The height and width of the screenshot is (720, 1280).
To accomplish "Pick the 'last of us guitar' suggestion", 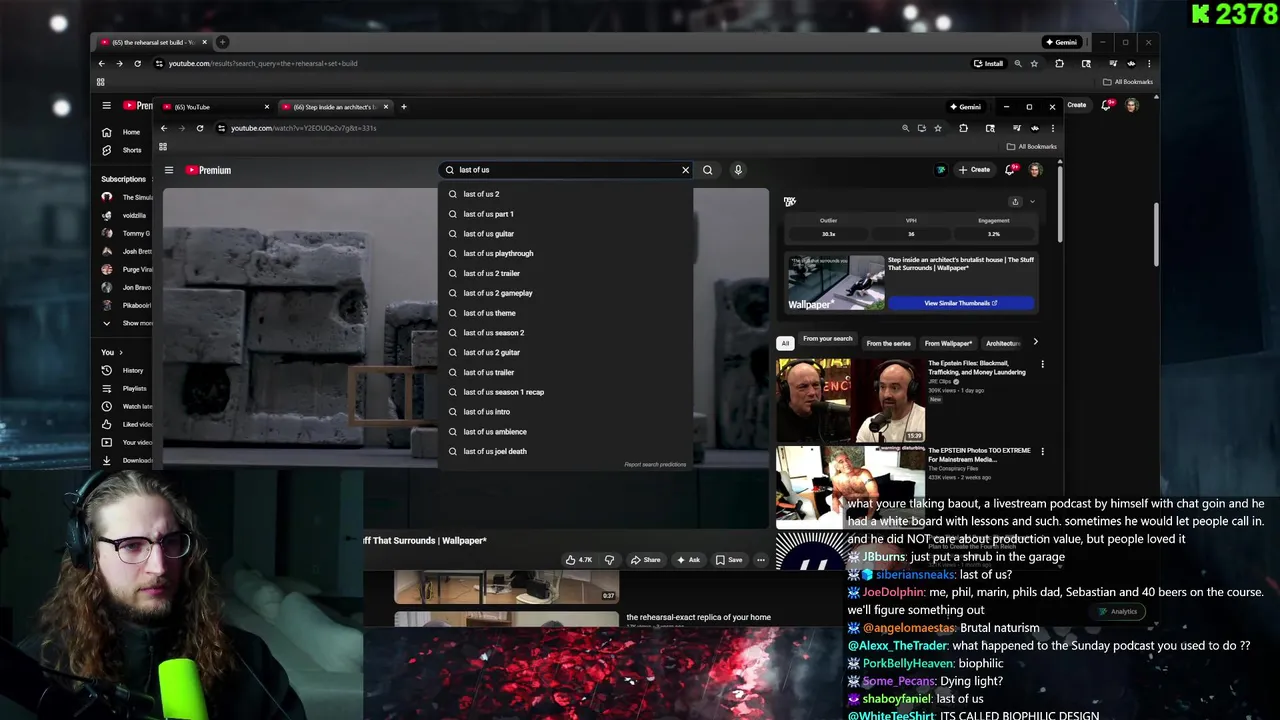I will pos(565,234).
